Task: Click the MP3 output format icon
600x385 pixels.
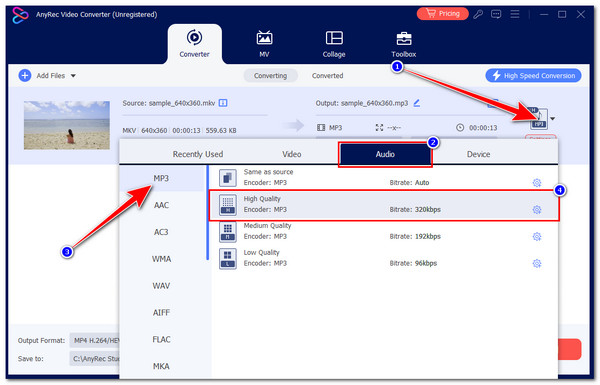Action: click(539, 119)
